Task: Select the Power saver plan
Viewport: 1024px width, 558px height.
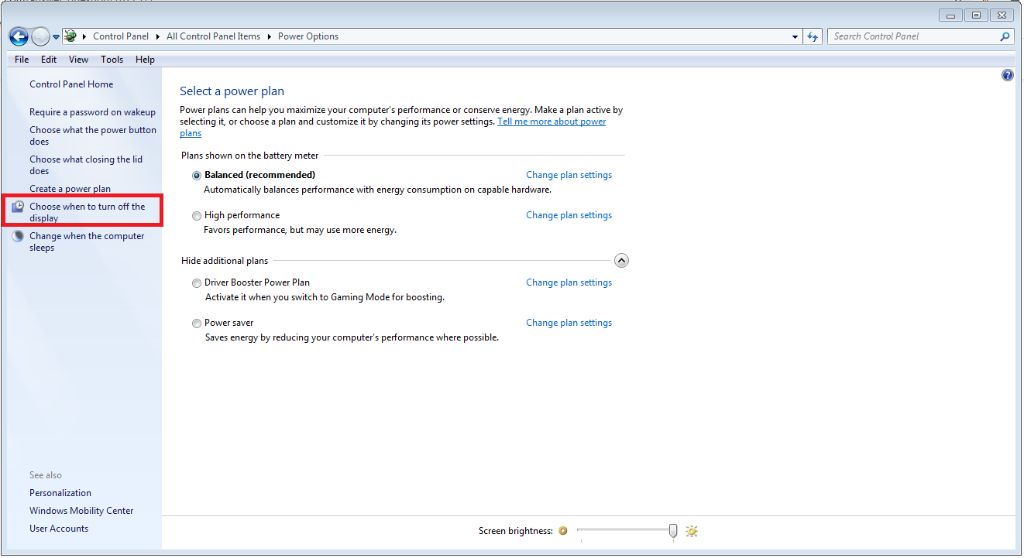Action: coord(197,323)
